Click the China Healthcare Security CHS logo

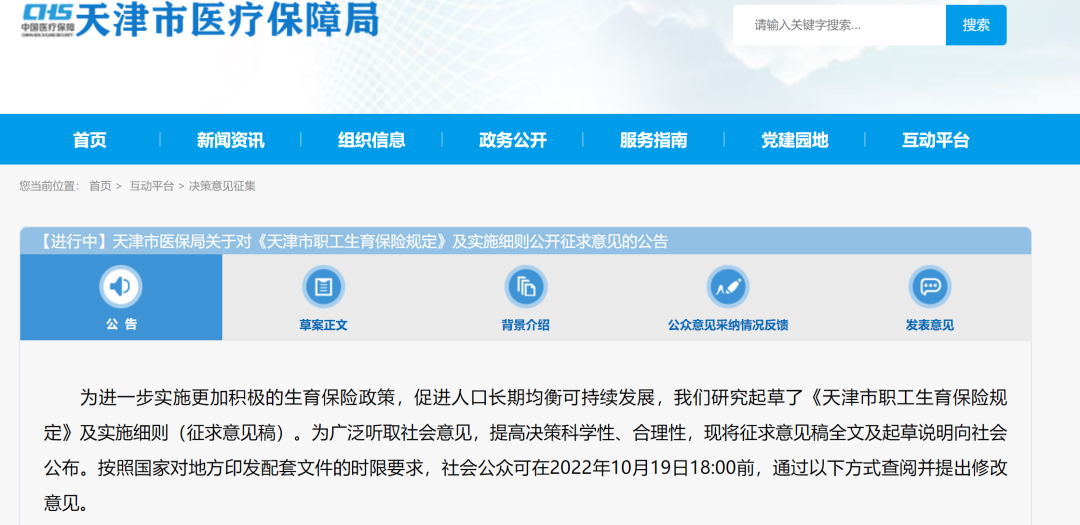[47, 19]
